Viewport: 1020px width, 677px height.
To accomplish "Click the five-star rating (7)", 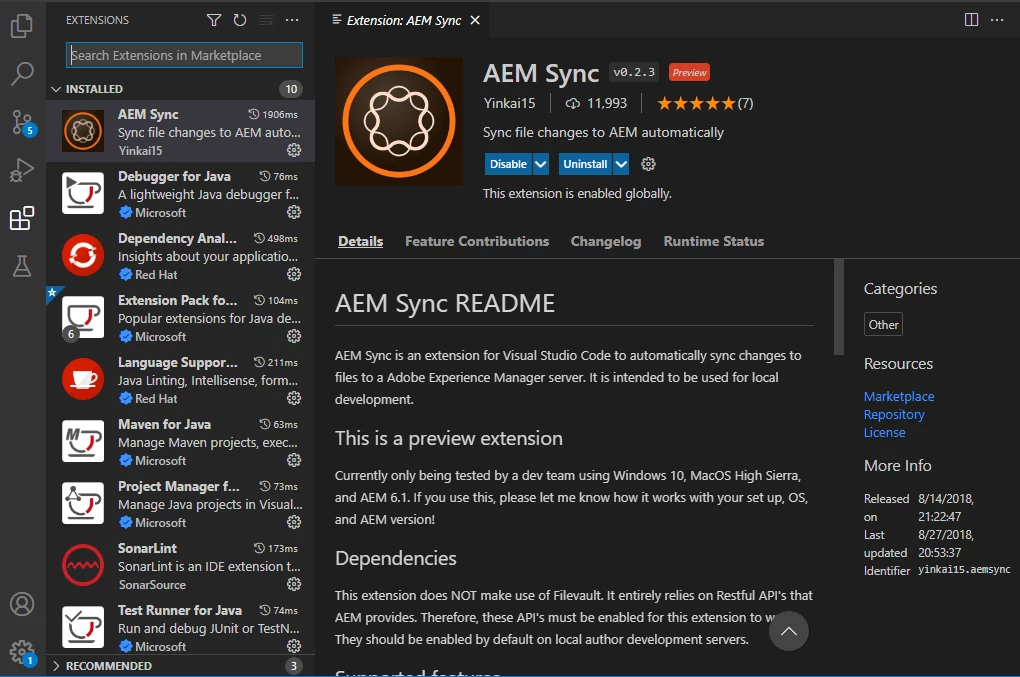I will [x=705, y=103].
